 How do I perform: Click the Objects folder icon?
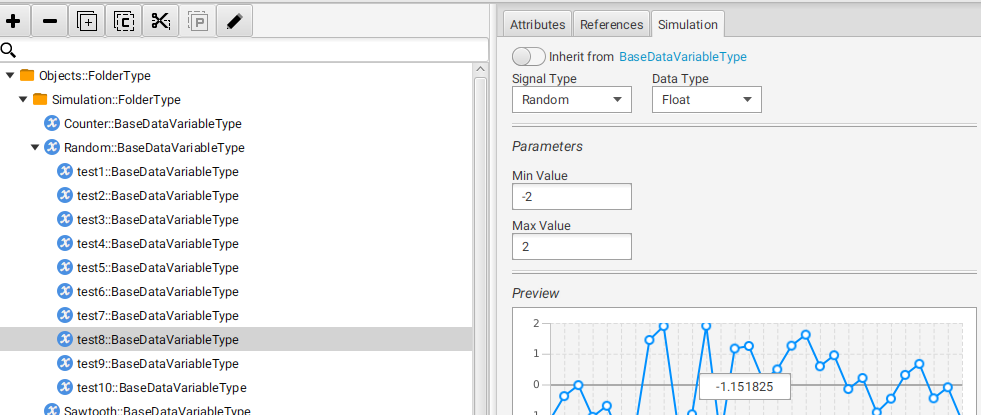[26, 76]
